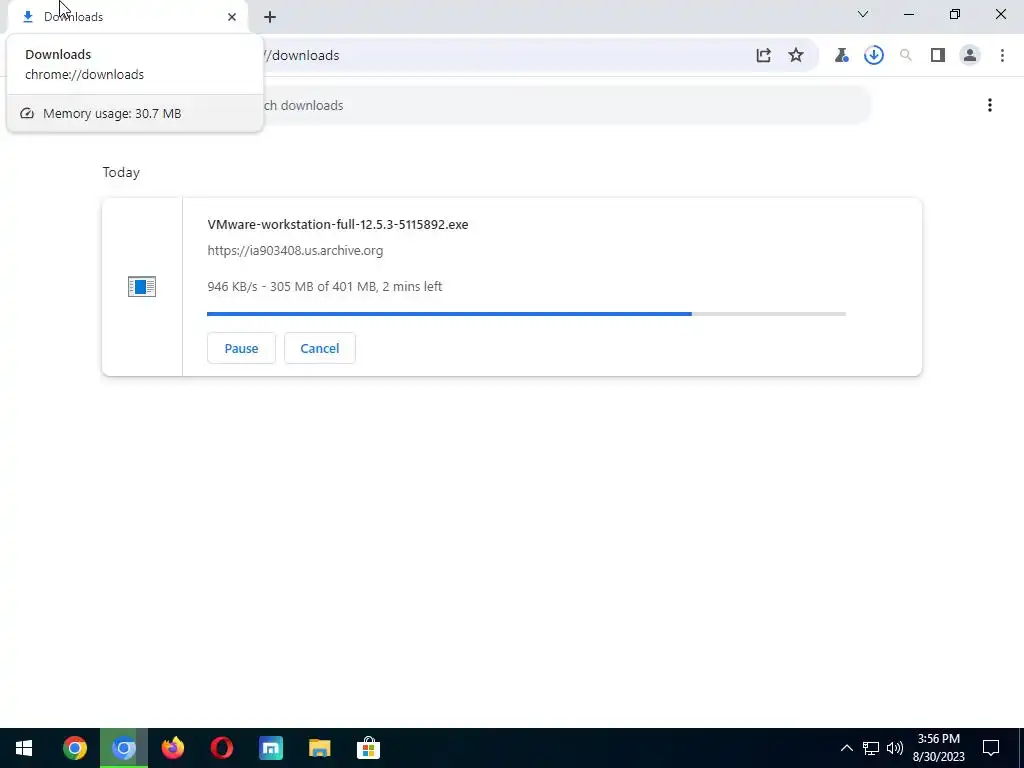The width and height of the screenshot is (1024, 768).
Task: Launch Opera from the taskbar
Action: coord(222,748)
